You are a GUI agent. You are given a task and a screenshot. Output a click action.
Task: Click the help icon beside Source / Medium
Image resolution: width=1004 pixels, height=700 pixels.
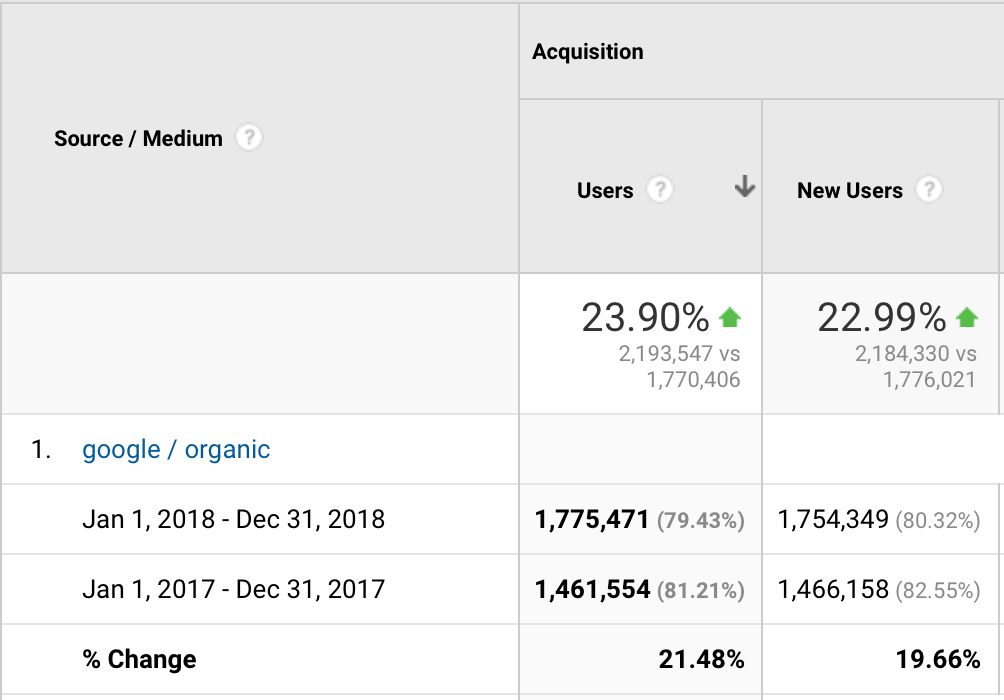click(x=248, y=138)
